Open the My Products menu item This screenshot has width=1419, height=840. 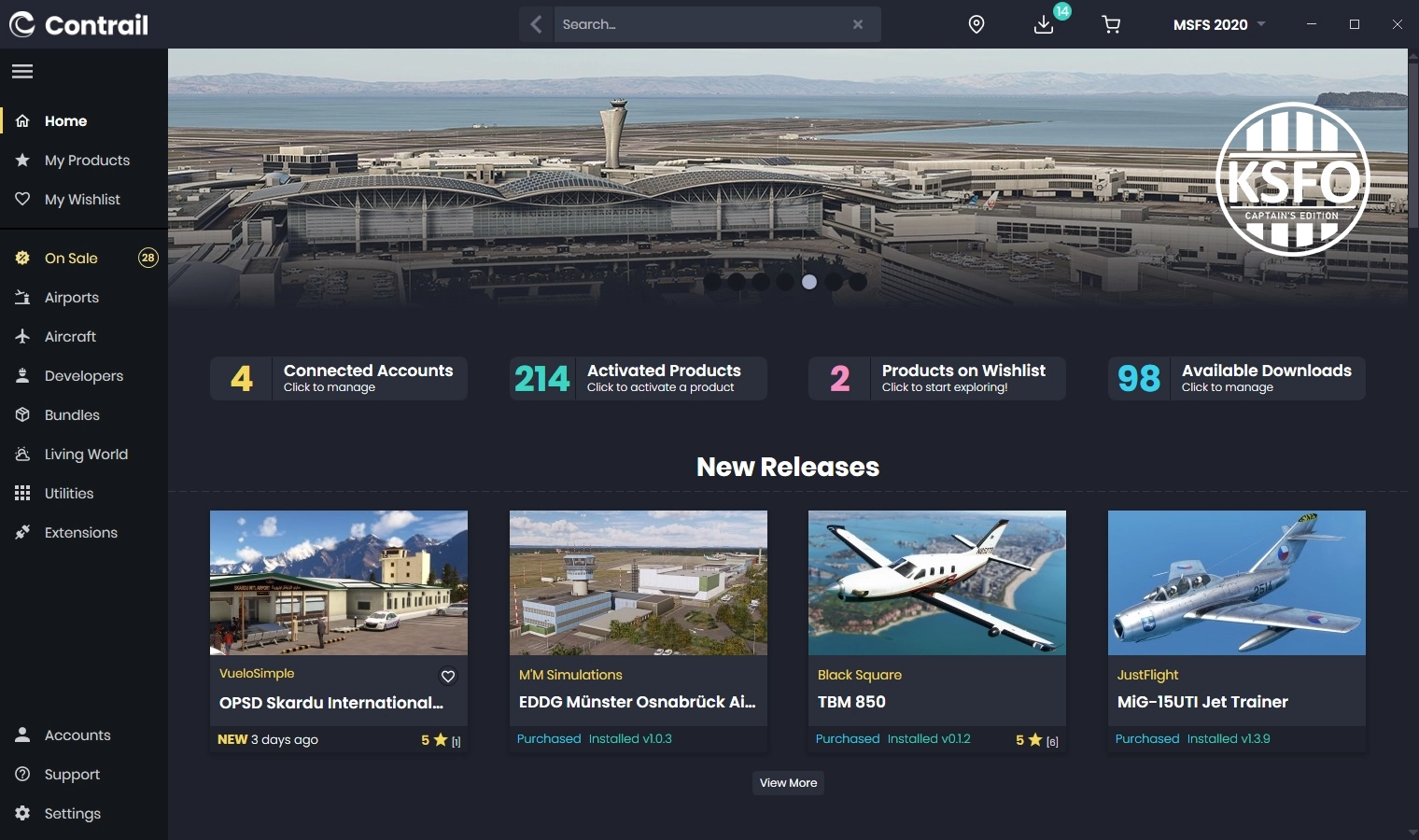84,161
